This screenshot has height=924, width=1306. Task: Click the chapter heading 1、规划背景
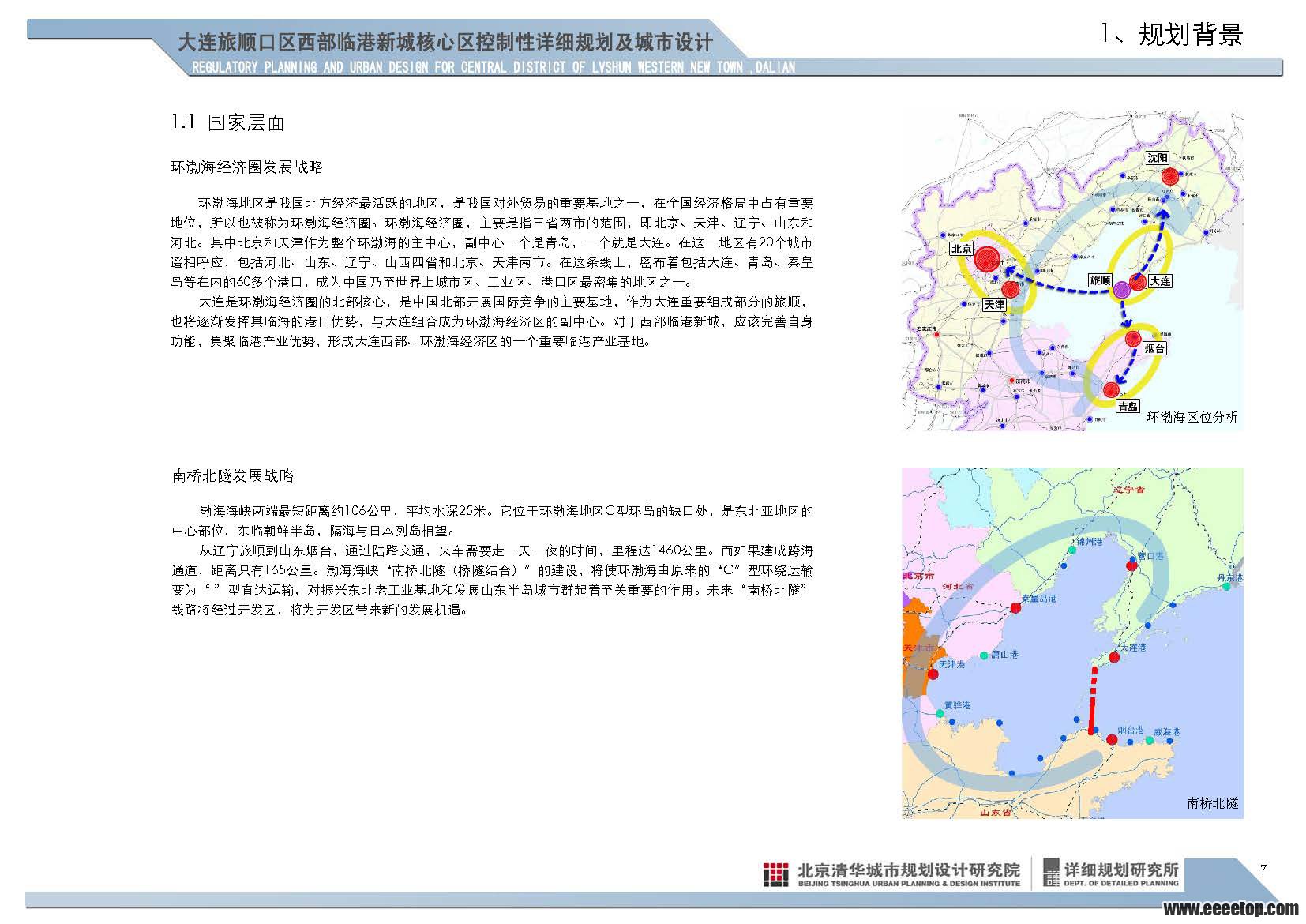pos(1173,34)
